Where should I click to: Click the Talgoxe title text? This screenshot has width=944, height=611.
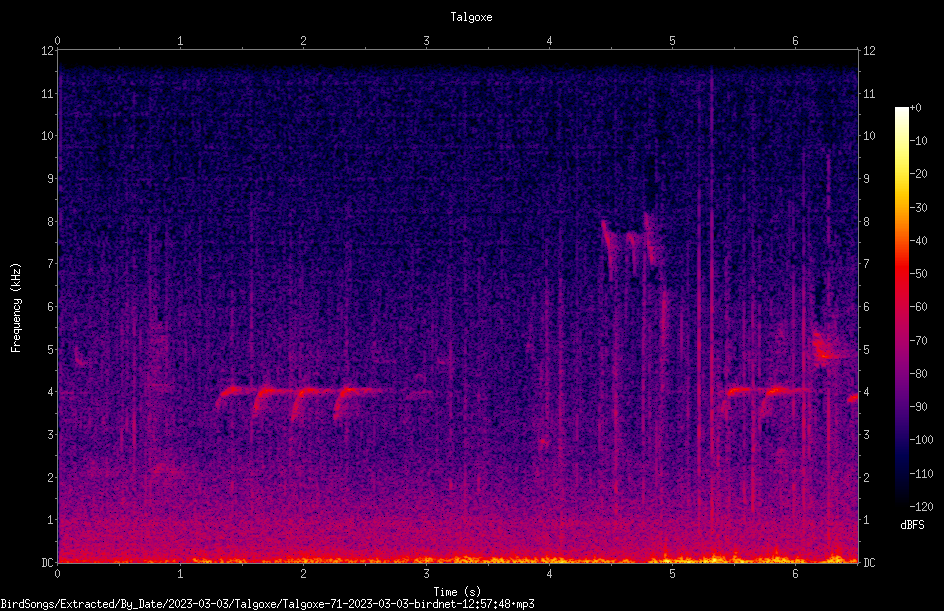click(471, 17)
